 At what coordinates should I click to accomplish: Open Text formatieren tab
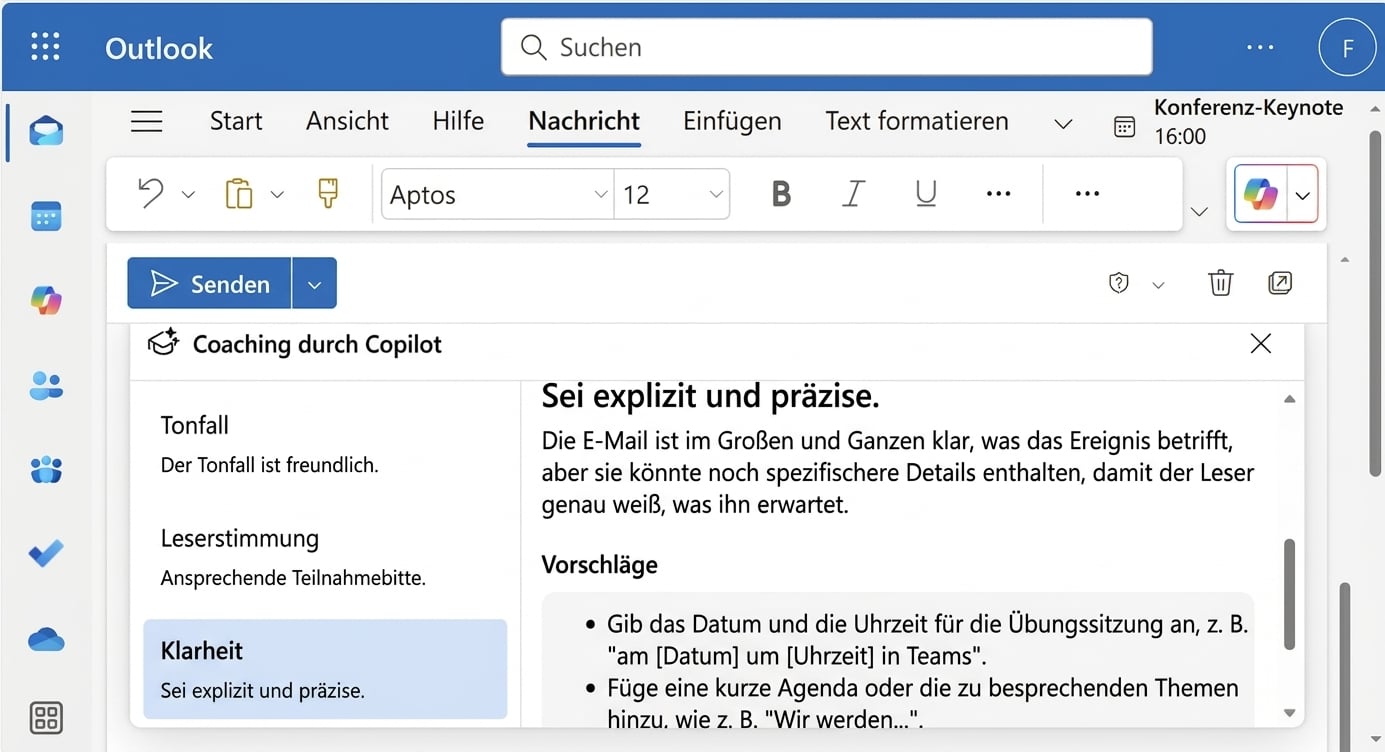(x=917, y=121)
